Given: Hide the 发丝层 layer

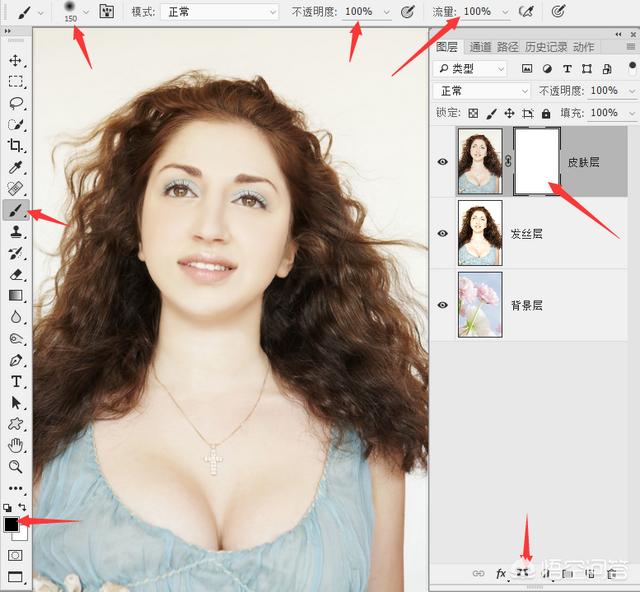Looking at the screenshot, I should (x=443, y=233).
